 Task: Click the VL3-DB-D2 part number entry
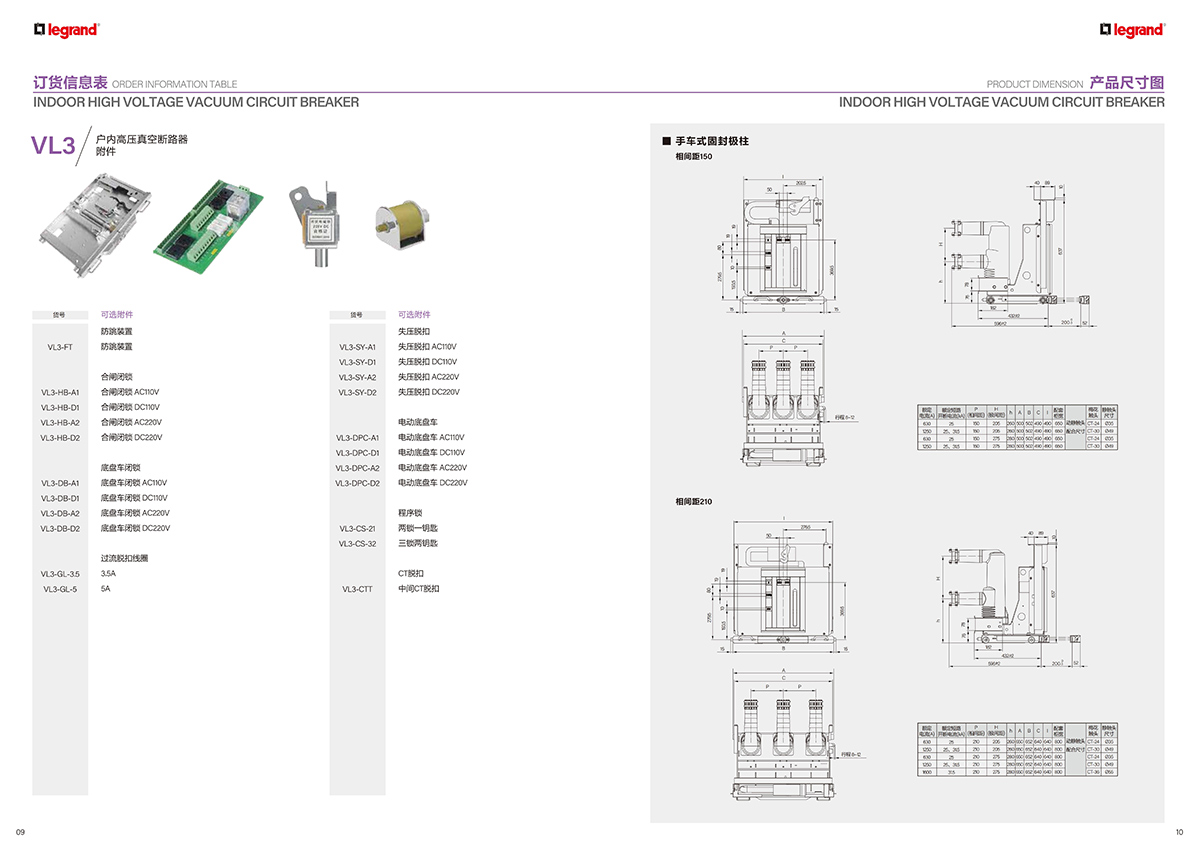(x=60, y=528)
